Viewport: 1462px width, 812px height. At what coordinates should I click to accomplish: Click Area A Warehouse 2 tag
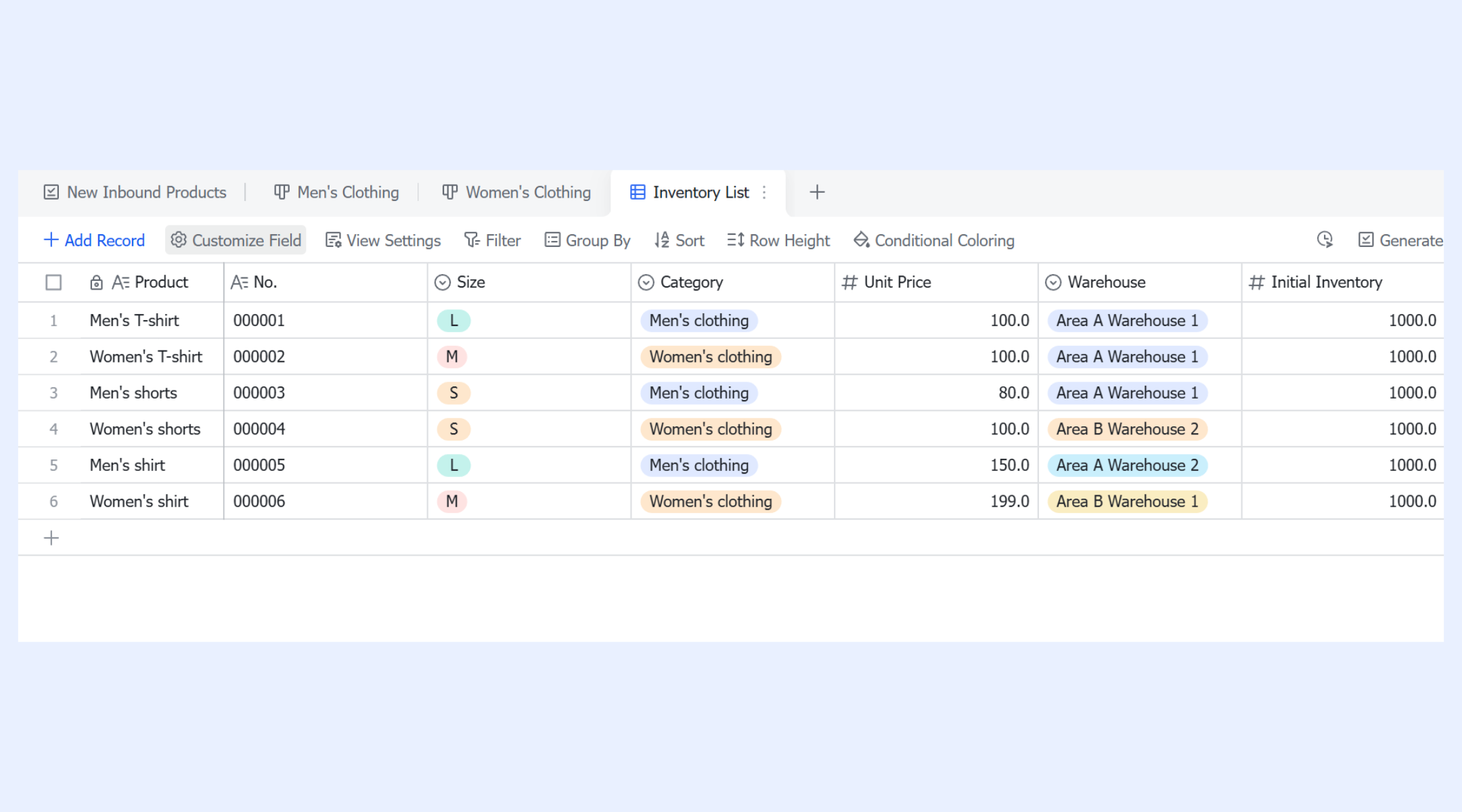coord(1128,466)
